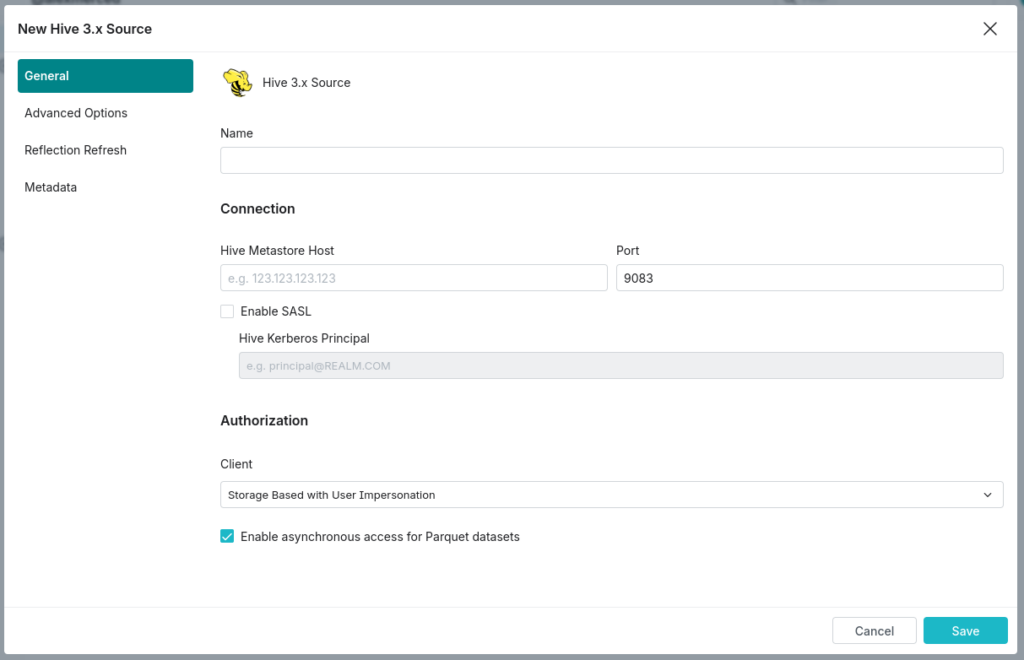The height and width of the screenshot is (660, 1024).
Task: Focus the Name input field
Action: [611, 161]
